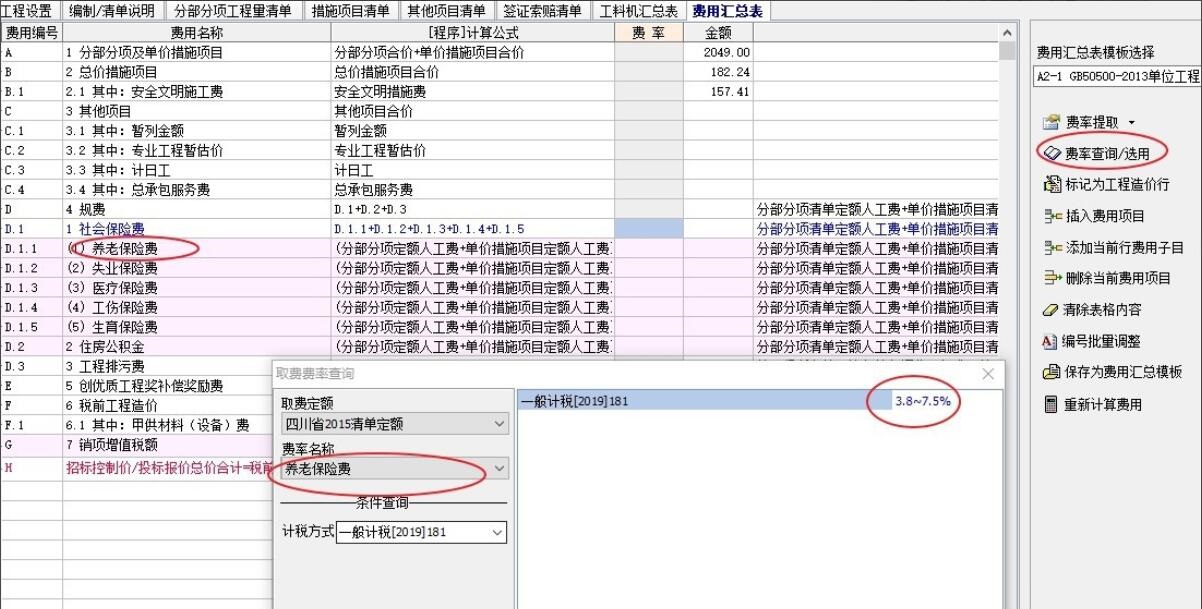Click 编号批量调整 icon
The width and height of the screenshot is (1202, 609).
point(1050,341)
